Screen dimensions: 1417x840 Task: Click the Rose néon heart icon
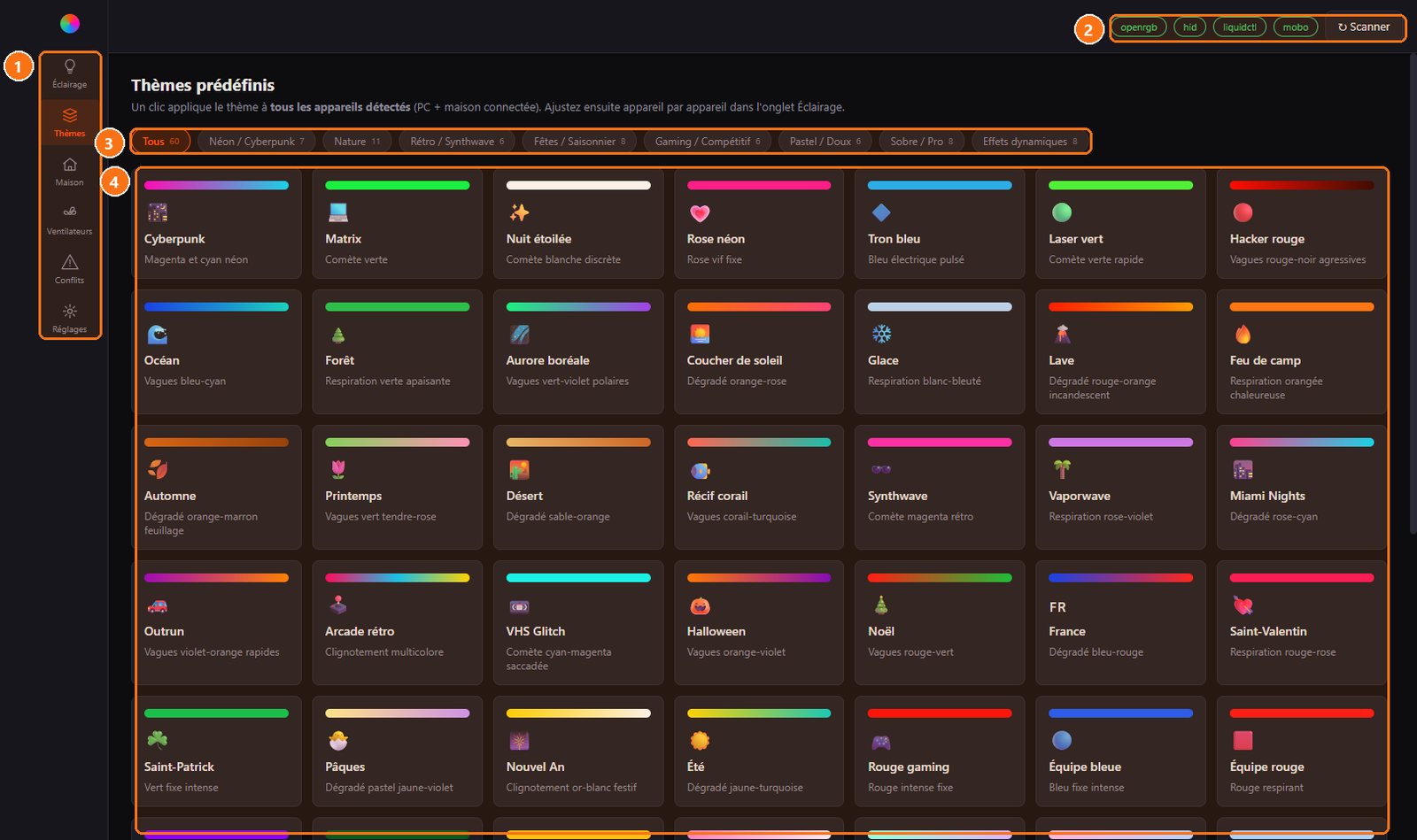click(700, 212)
